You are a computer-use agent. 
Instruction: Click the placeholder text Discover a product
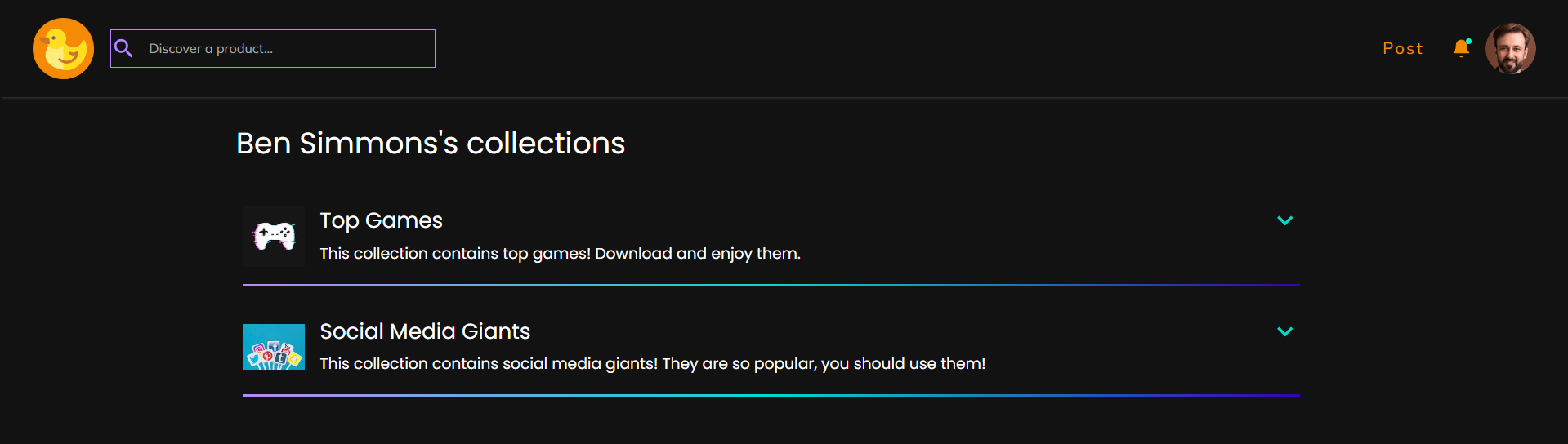tap(211, 49)
